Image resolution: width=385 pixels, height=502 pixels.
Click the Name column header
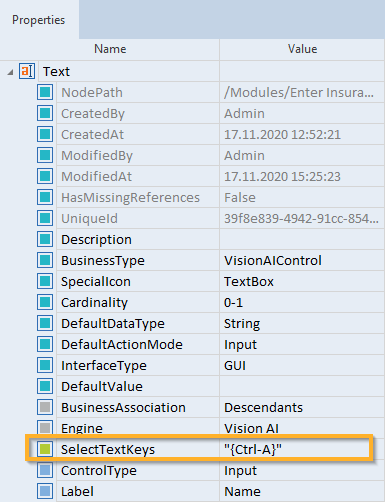[x=110, y=49]
